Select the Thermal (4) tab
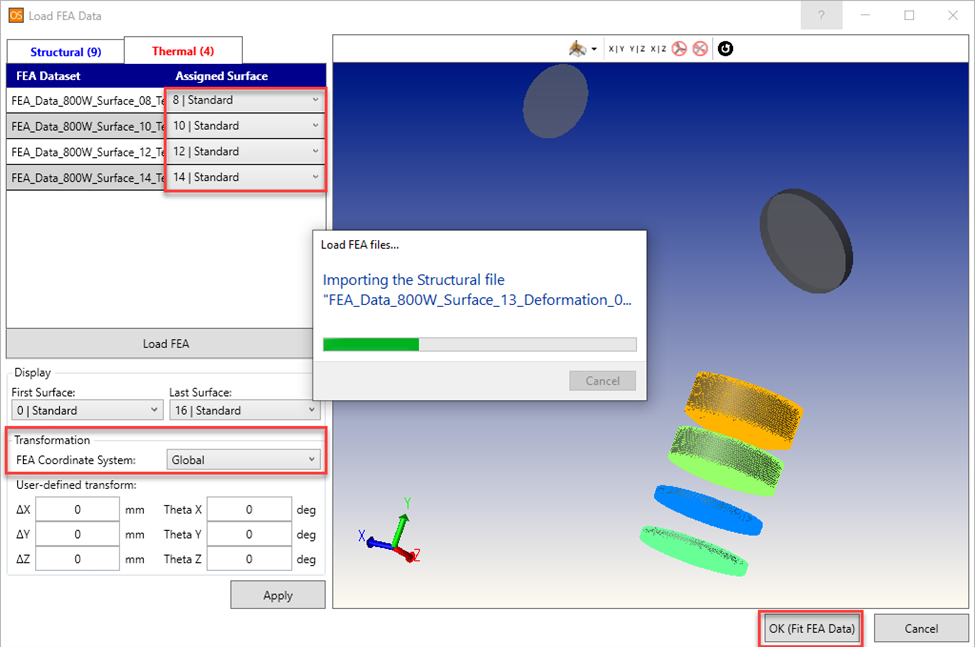 (182, 51)
